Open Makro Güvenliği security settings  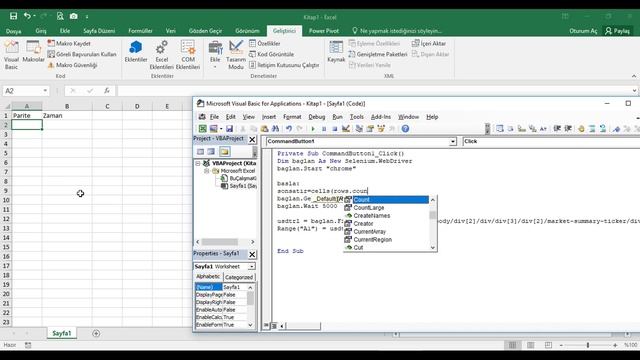[x=72, y=65]
